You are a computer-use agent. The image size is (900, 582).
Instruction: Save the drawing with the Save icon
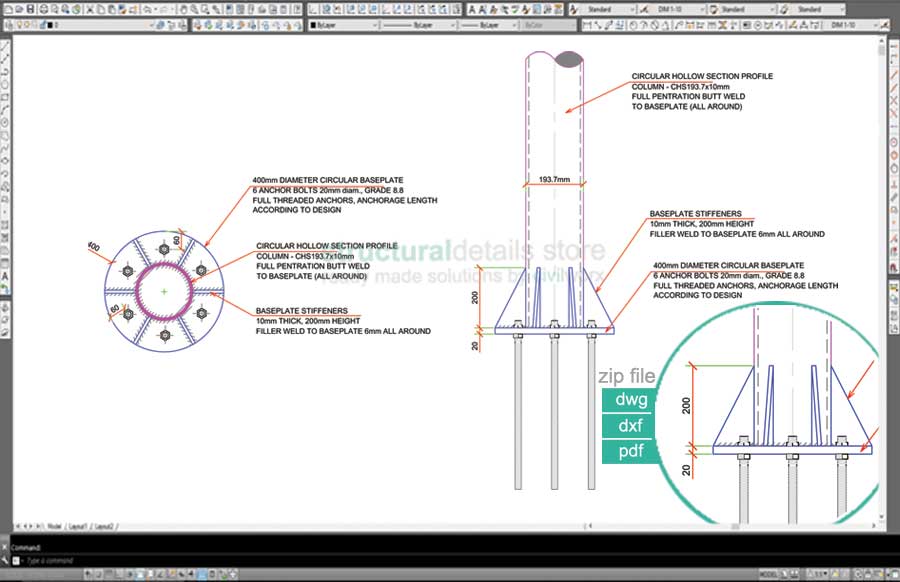(30, 9)
